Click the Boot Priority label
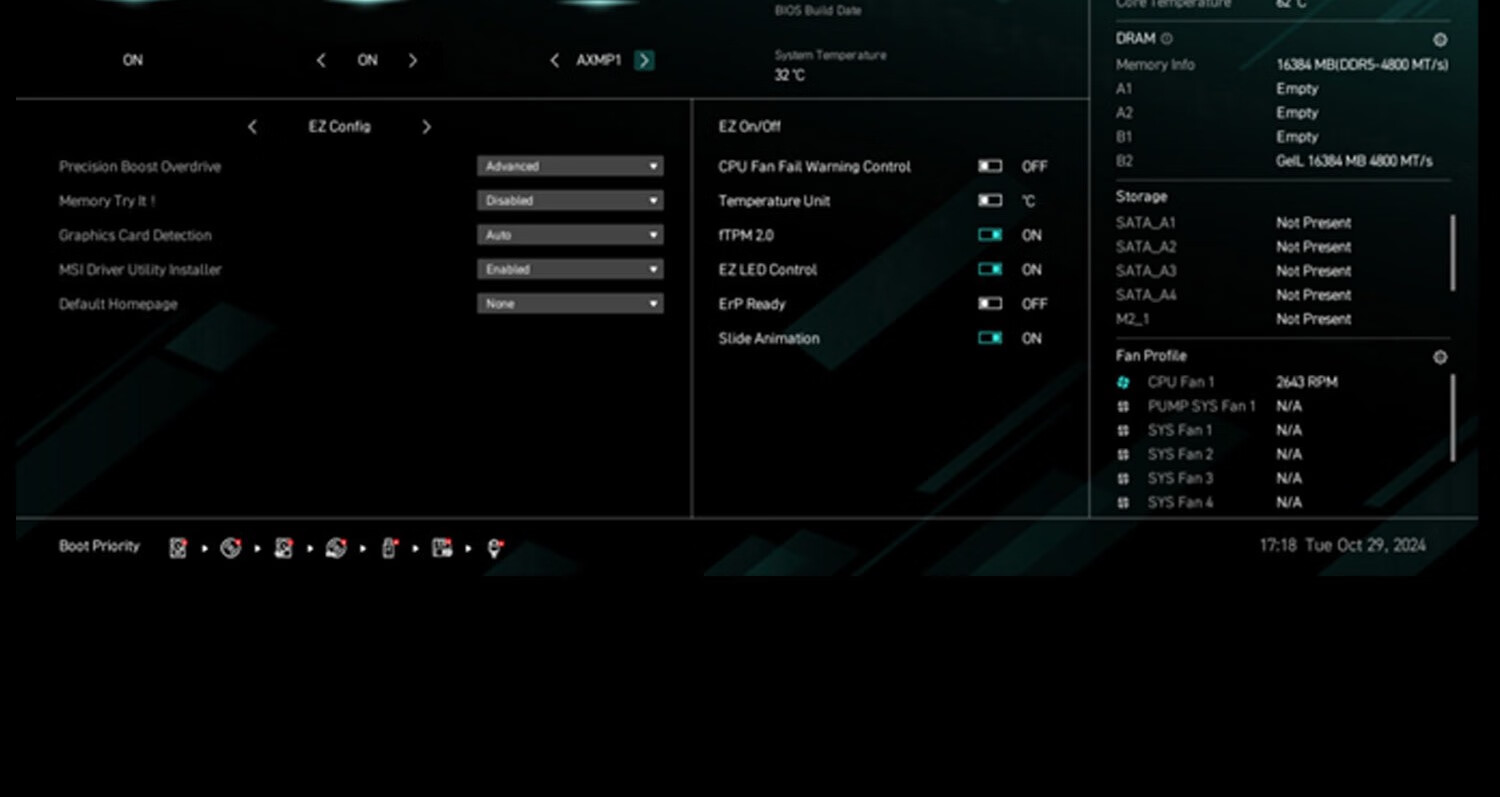Image resolution: width=1500 pixels, height=797 pixels. click(99, 546)
